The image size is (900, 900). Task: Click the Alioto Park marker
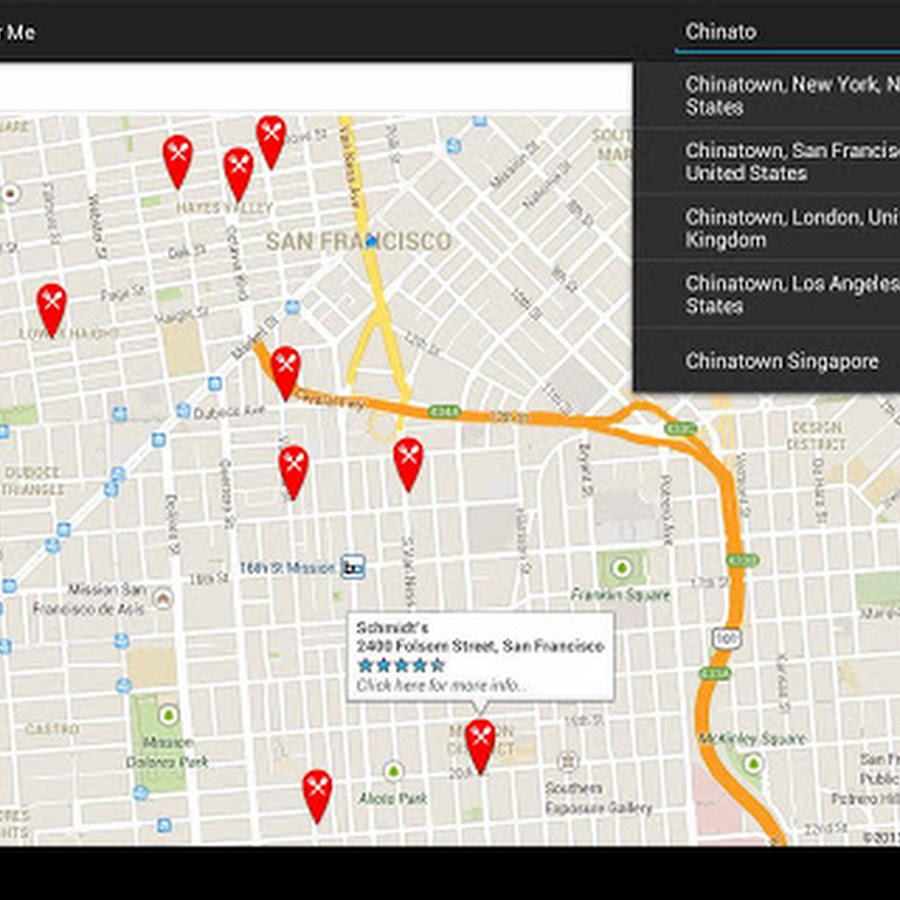393,771
